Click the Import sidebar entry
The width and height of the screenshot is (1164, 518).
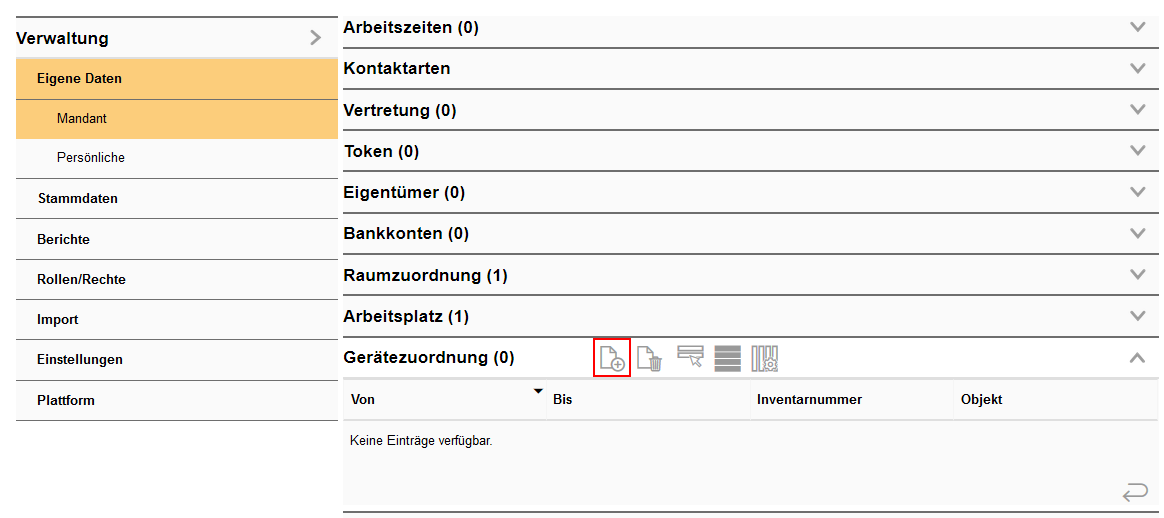pos(58,319)
